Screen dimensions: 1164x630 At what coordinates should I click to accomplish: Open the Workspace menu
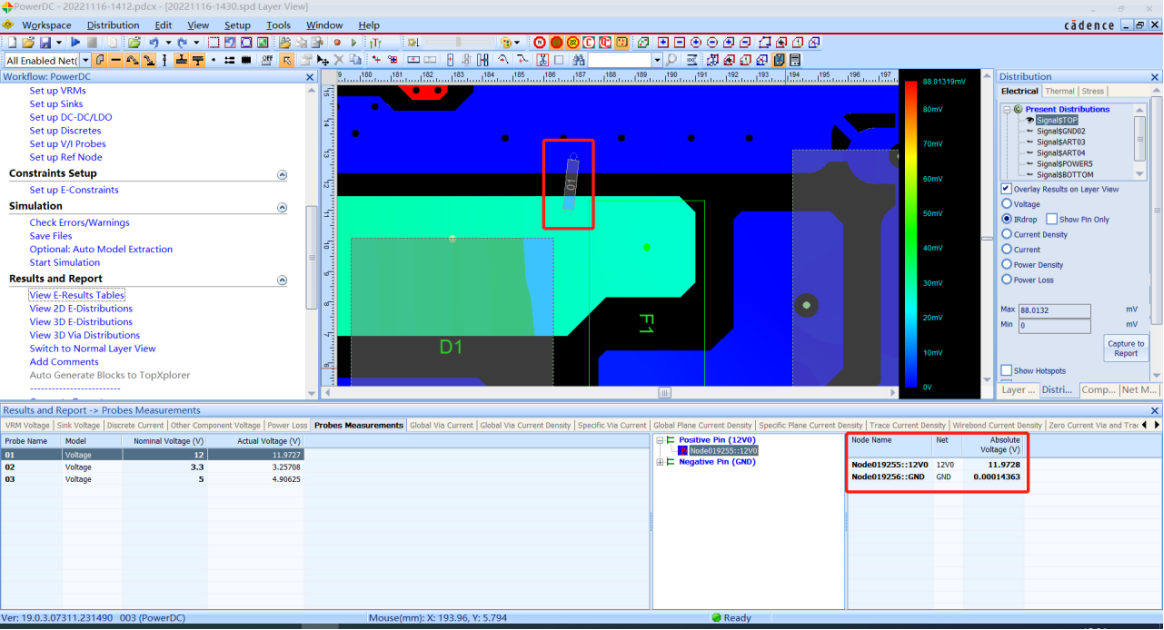[x=46, y=24]
